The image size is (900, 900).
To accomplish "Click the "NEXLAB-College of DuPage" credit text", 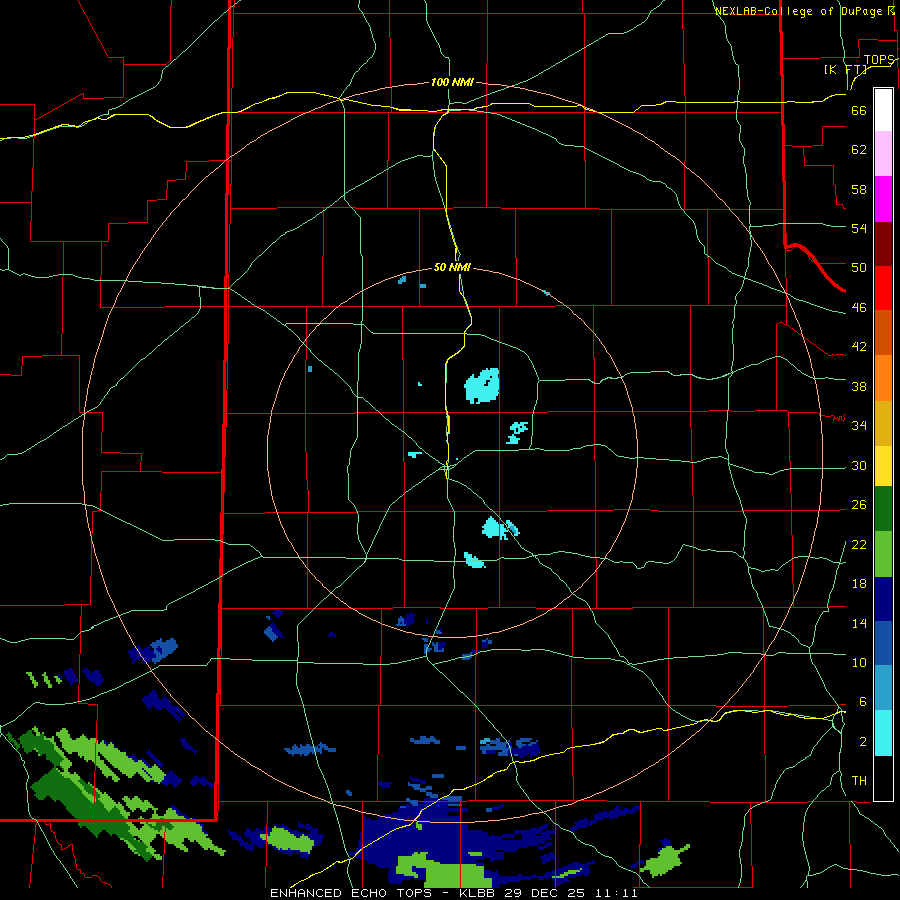I will click(798, 11).
